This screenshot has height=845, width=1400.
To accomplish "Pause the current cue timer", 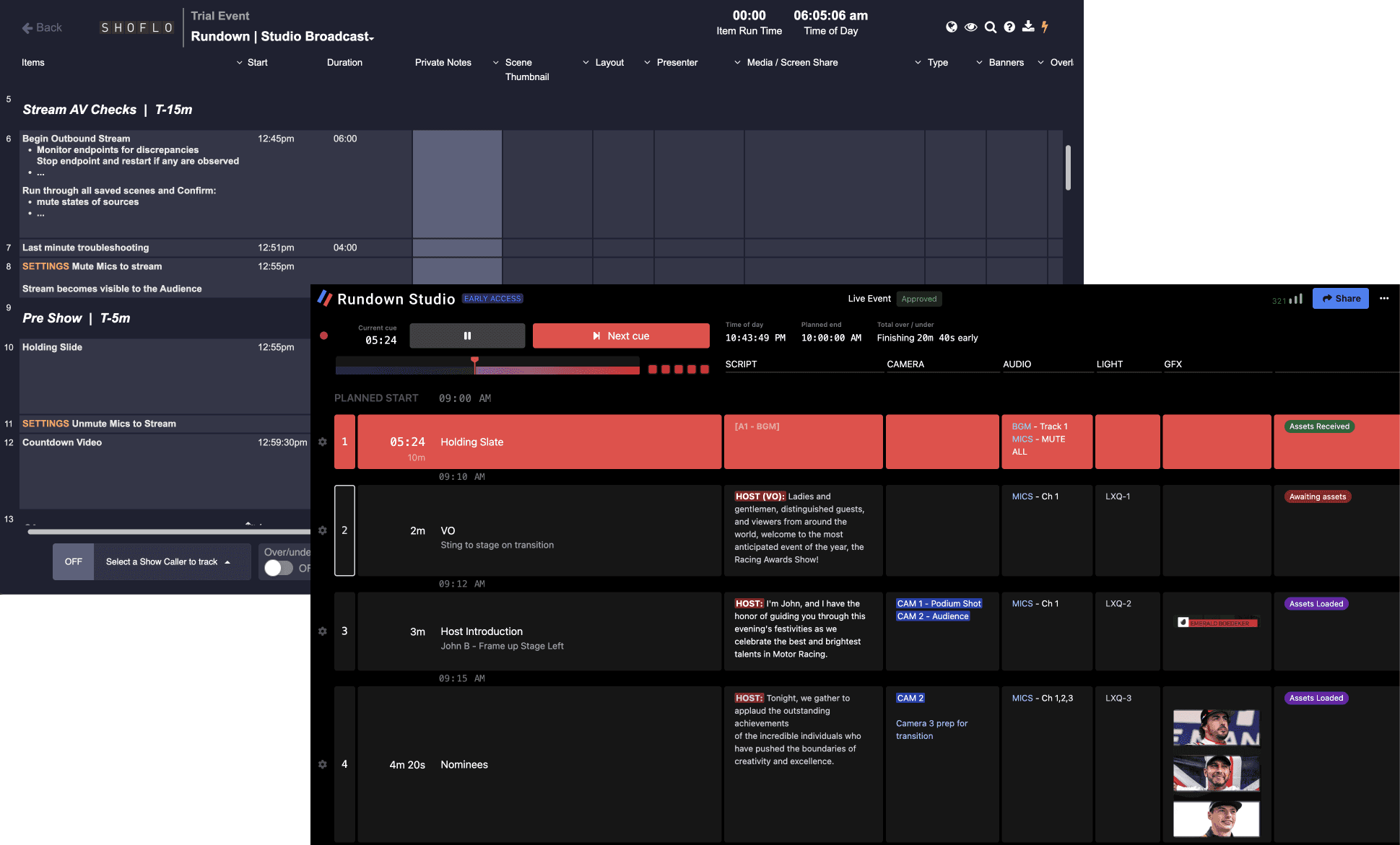I will [x=467, y=336].
